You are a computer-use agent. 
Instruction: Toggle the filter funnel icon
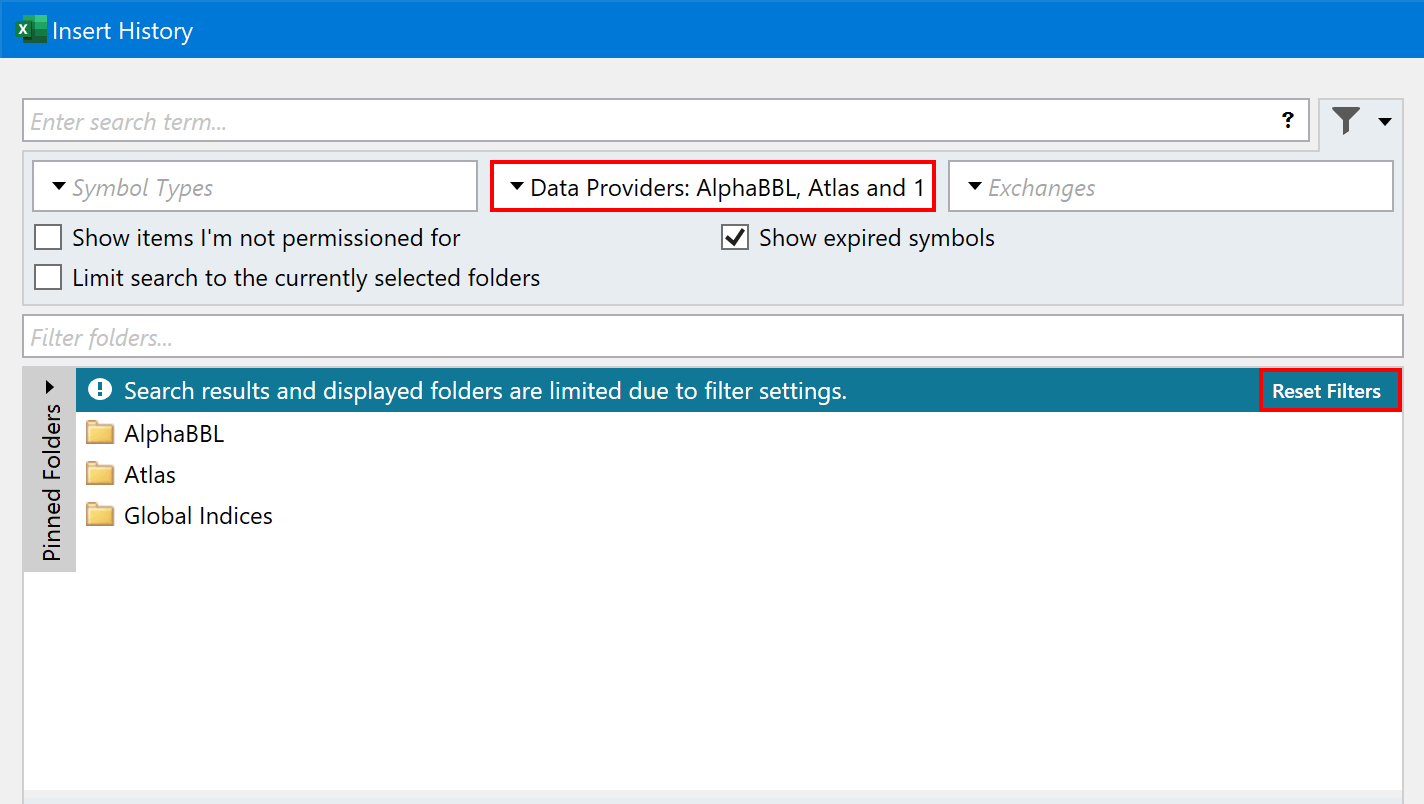coord(1346,122)
